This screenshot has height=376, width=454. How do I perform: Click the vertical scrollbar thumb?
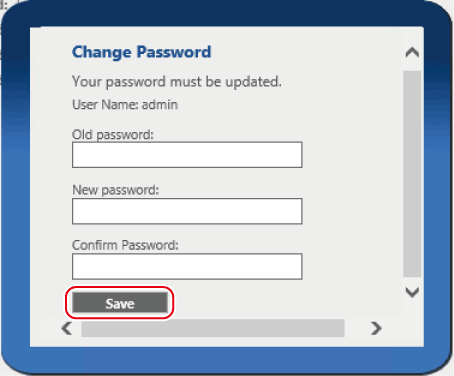412,174
